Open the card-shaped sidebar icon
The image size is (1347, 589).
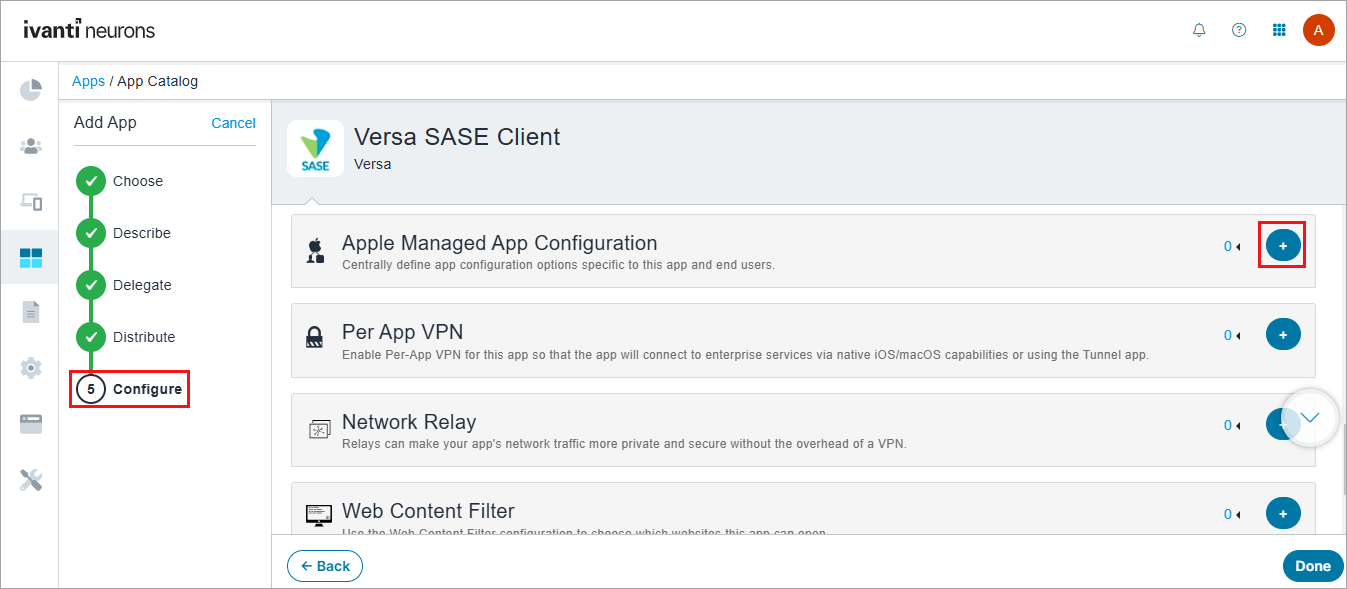31,424
